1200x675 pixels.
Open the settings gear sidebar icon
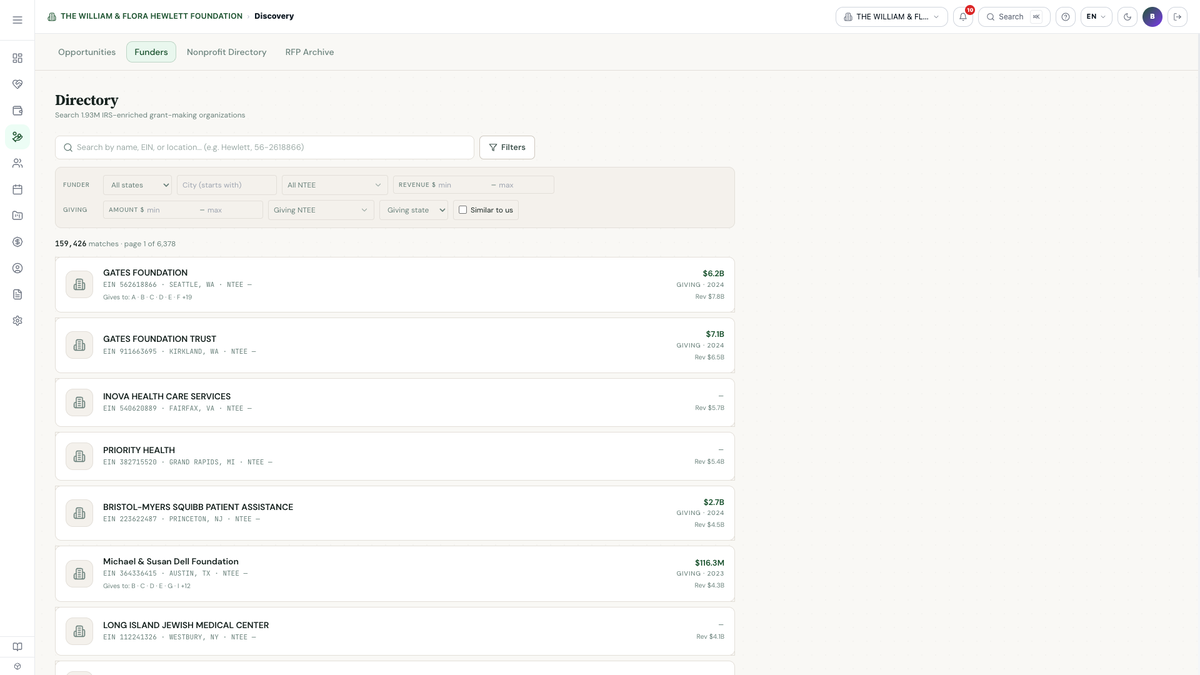pos(17,321)
